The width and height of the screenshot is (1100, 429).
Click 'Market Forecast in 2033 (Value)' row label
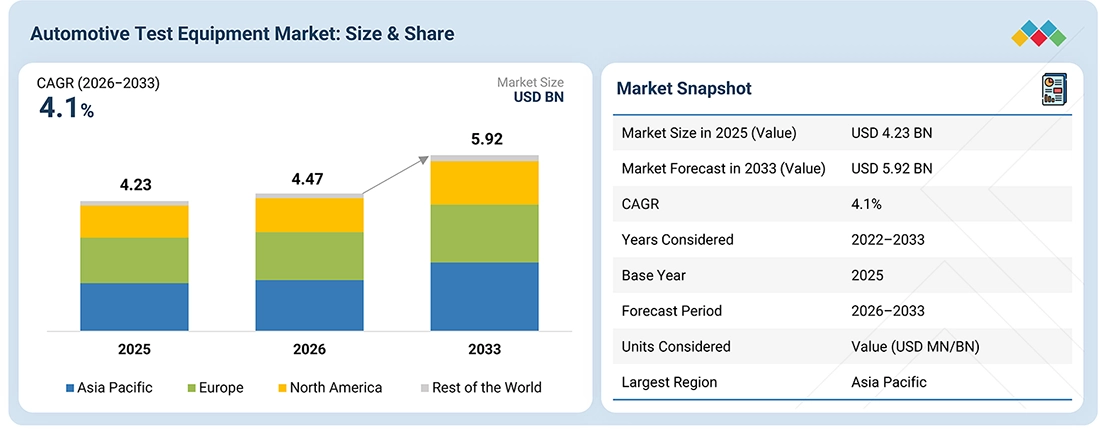(723, 168)
